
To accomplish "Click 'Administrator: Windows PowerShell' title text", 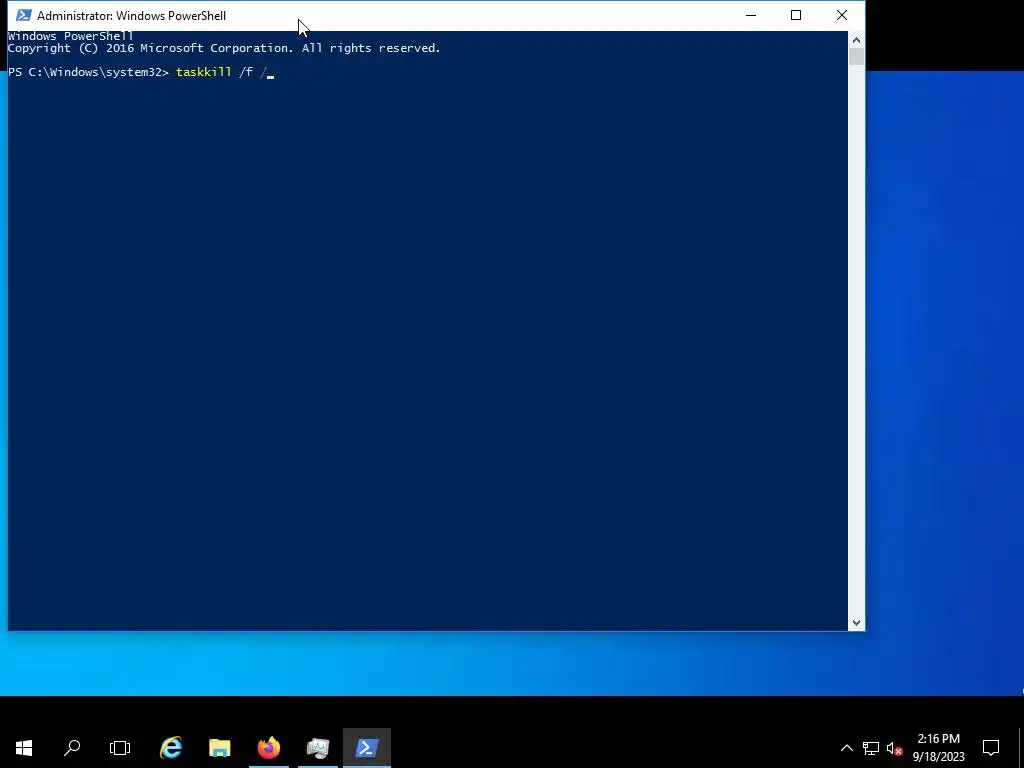I will coord(131,16).
